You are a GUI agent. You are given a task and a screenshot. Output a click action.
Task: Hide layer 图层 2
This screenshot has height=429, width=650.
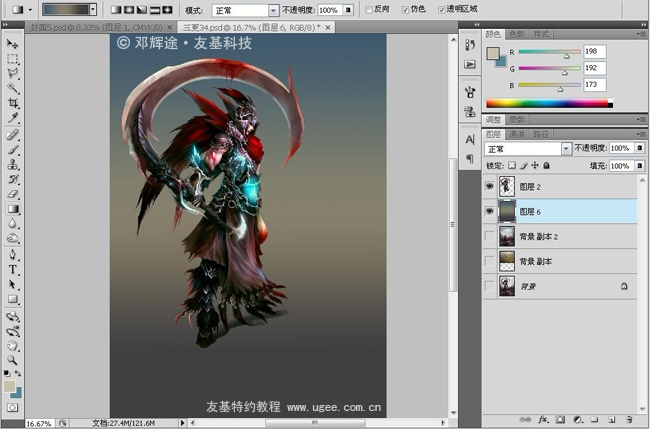point(490,187)
